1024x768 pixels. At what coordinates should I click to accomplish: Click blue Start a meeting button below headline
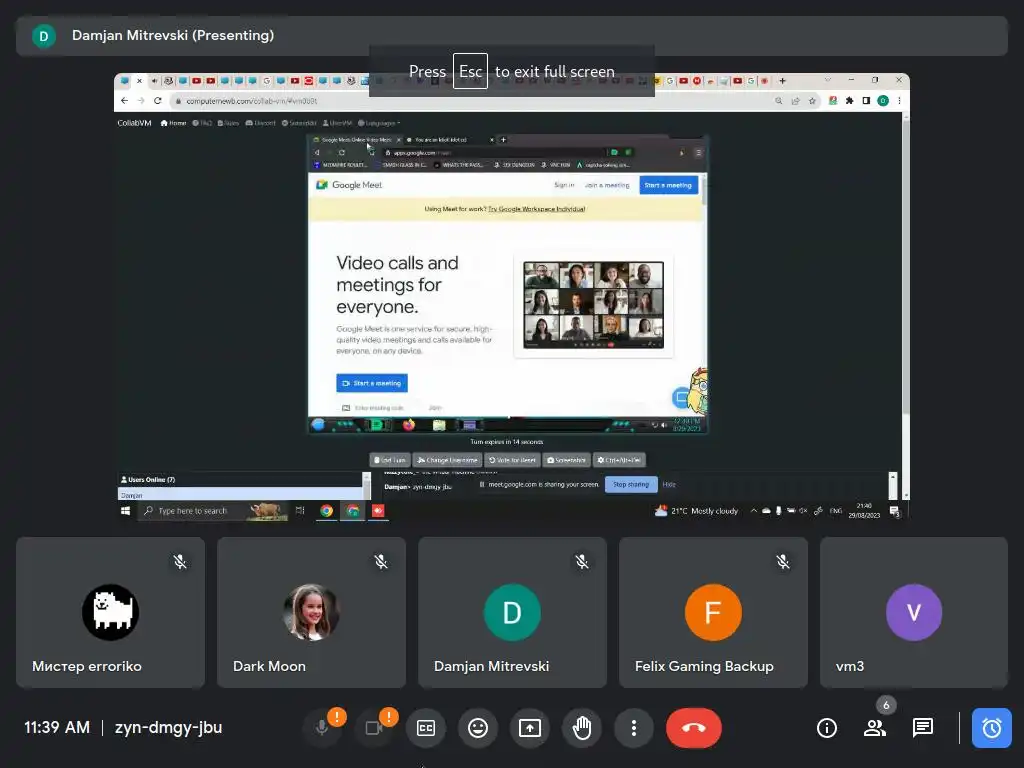point(372,383)
